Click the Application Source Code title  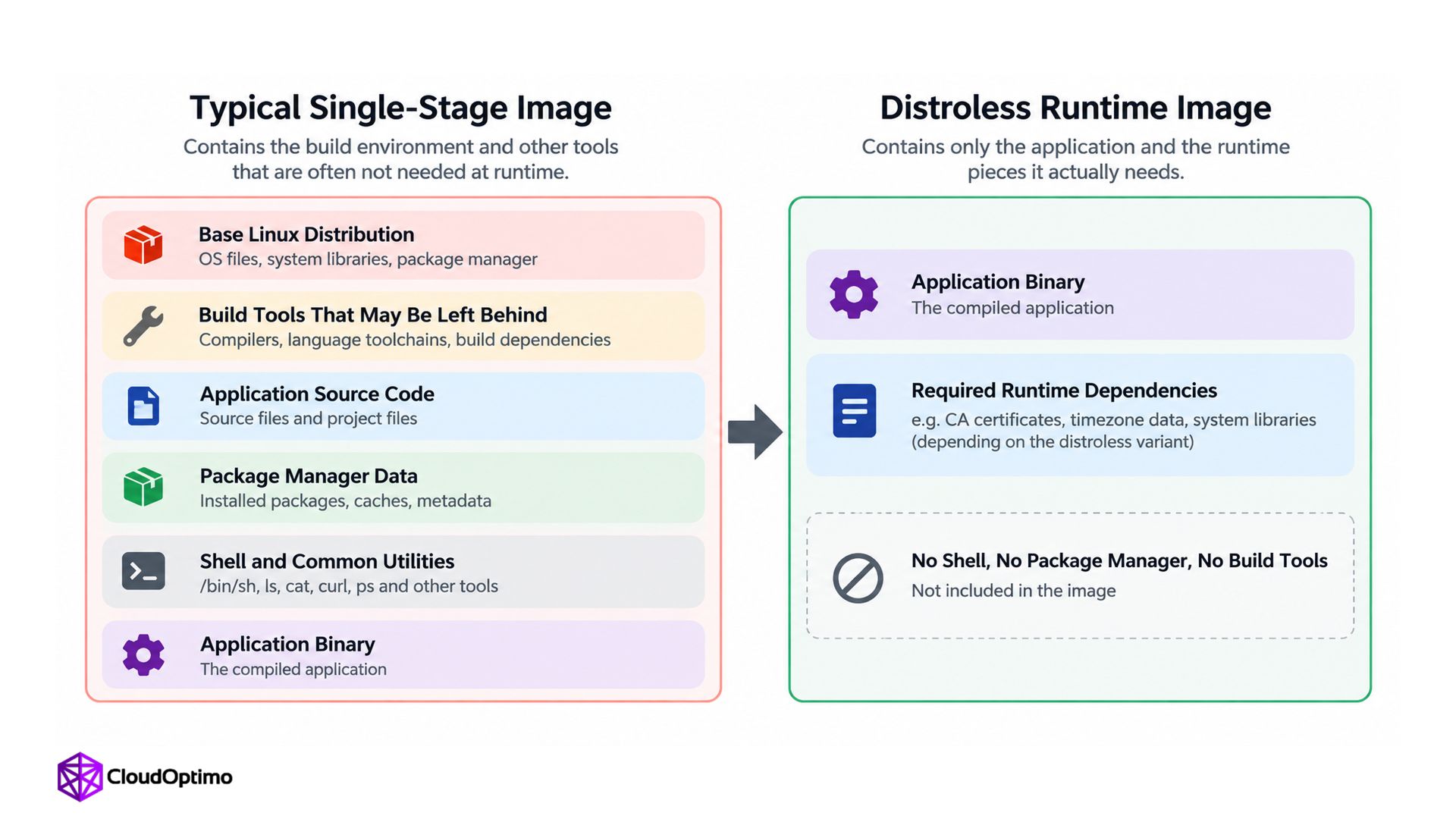(317, 394)
